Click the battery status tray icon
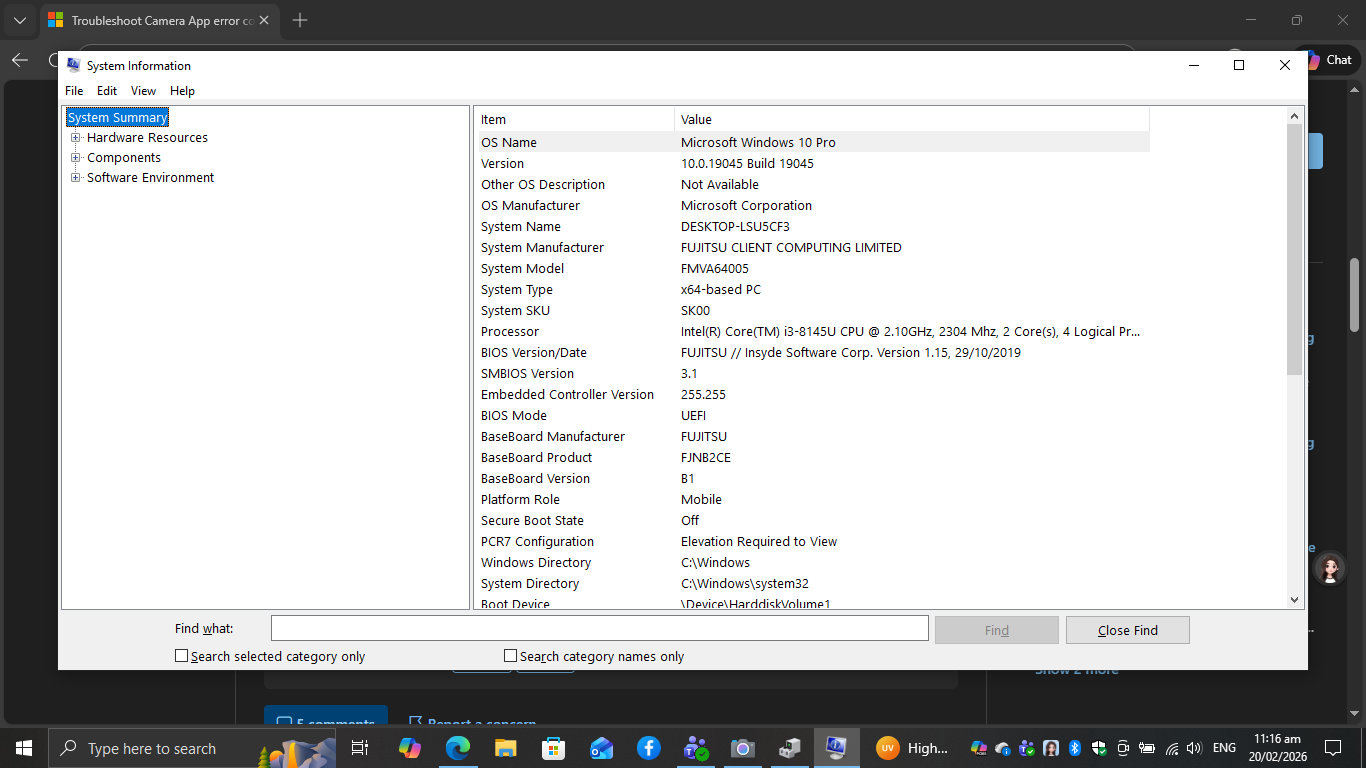 pos(1147,748)
